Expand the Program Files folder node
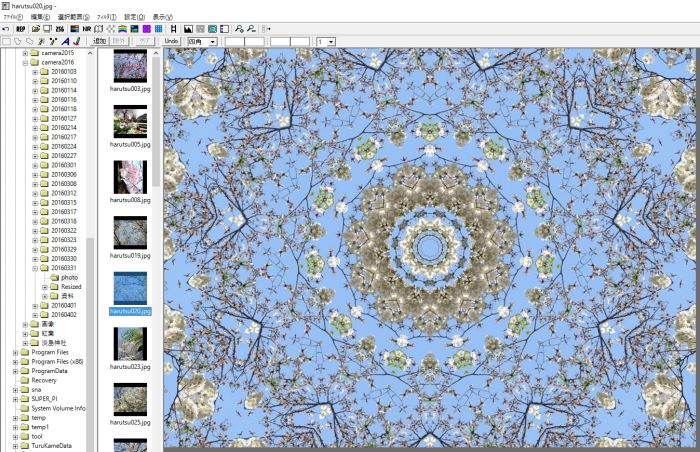The image size is (700, 452). tap(15, 352)
